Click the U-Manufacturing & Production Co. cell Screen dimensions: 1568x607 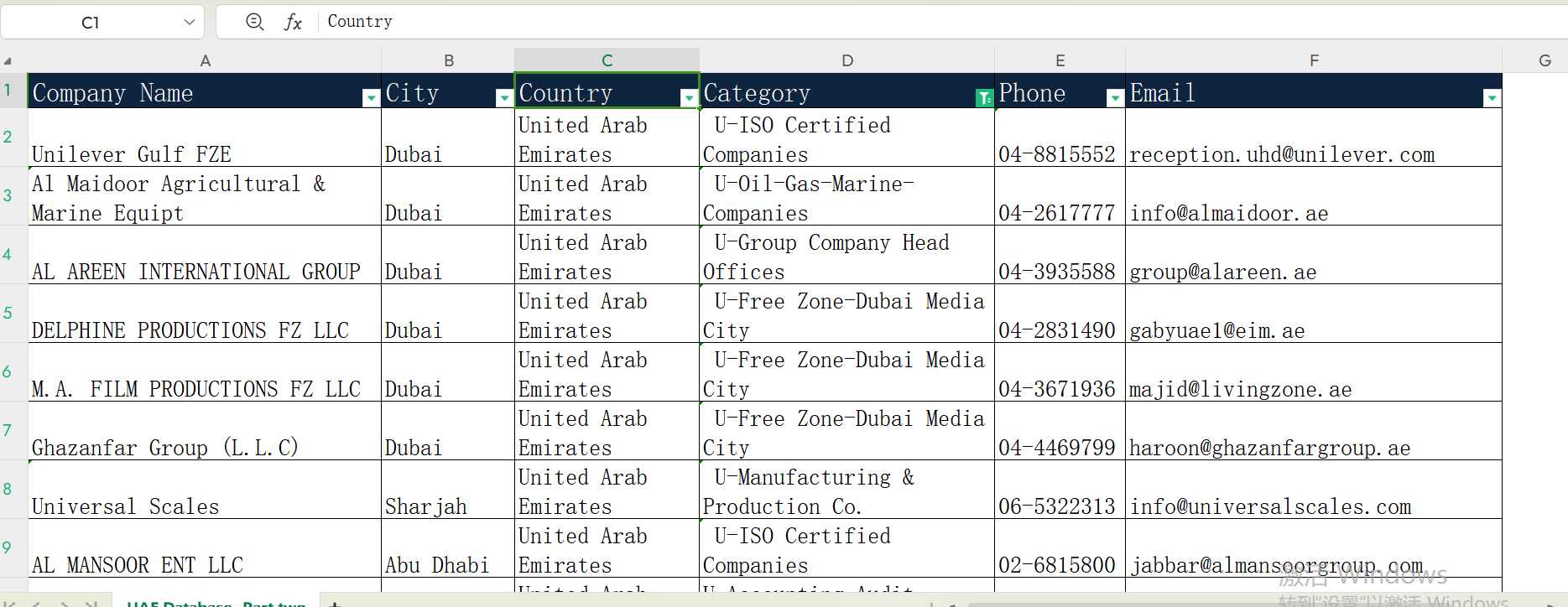[x=847, y=490]
